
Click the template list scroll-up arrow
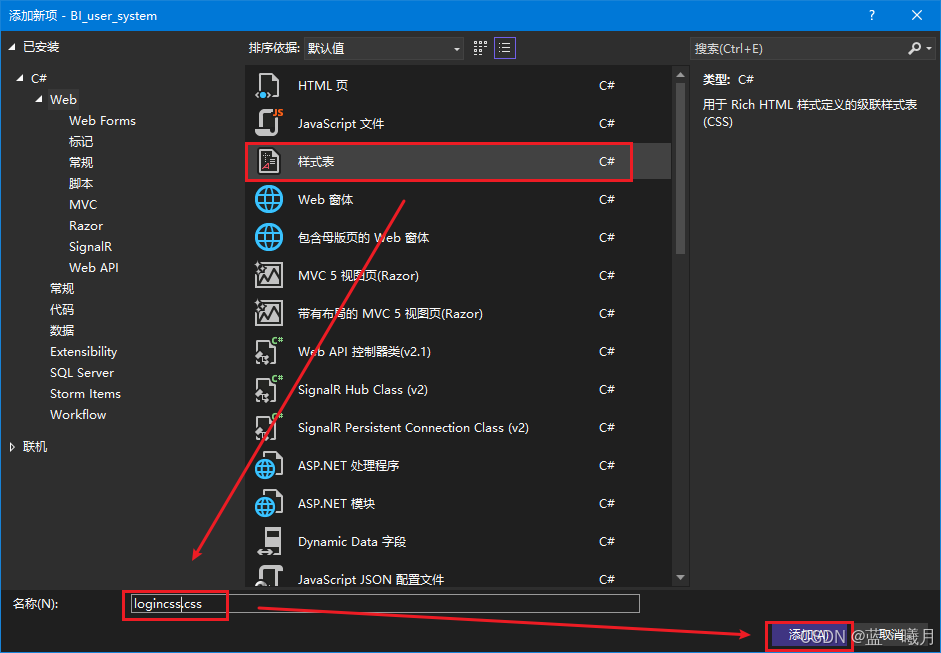680,75
